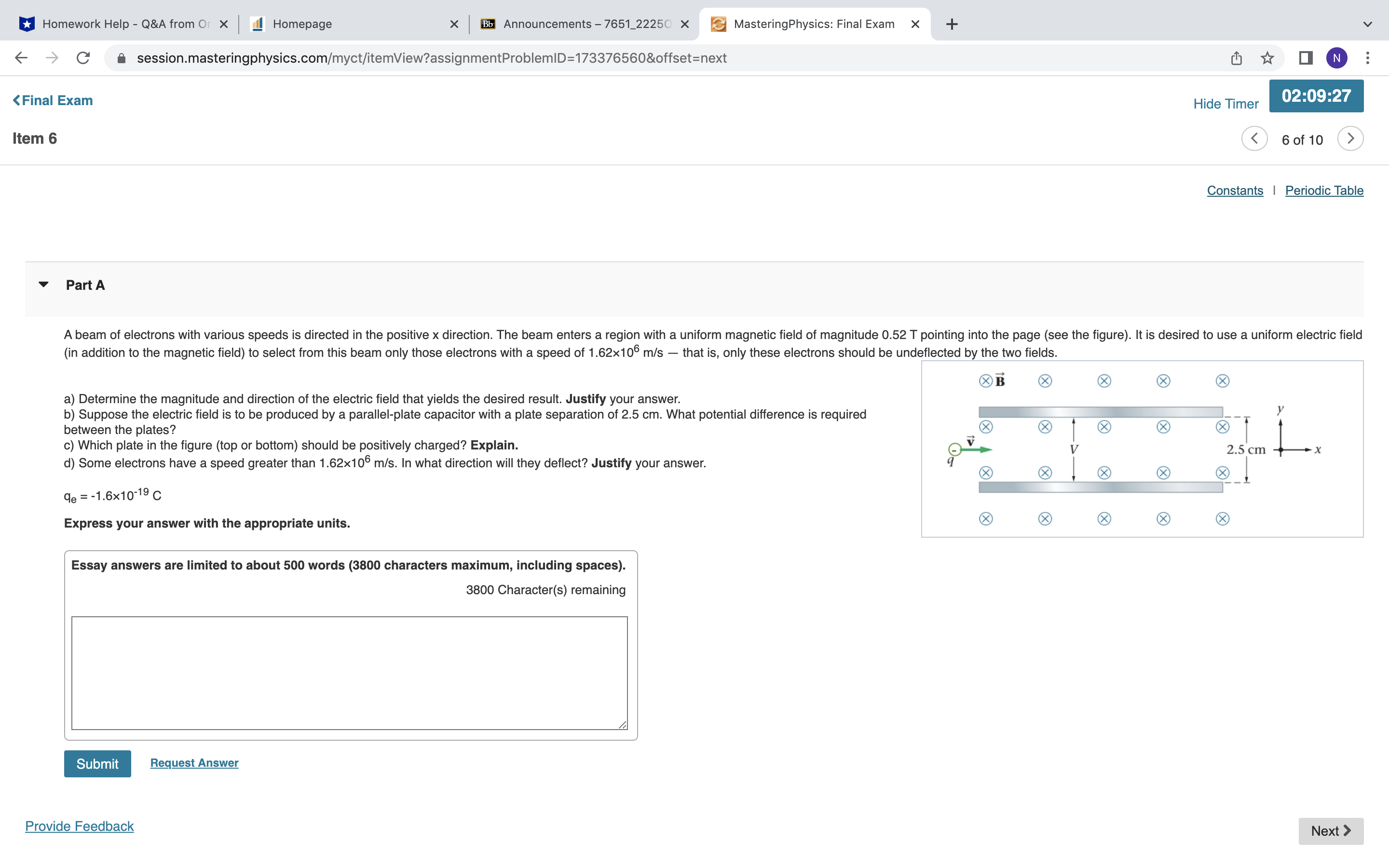Click the Request Answer option
Viewport: 1389px width, 868px height.
point(193,762)
